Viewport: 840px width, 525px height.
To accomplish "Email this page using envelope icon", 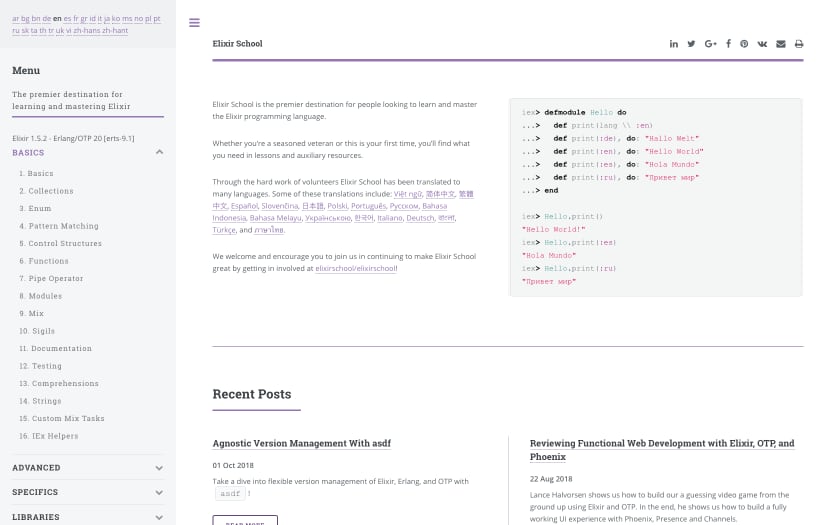I will tap(780, 44).
